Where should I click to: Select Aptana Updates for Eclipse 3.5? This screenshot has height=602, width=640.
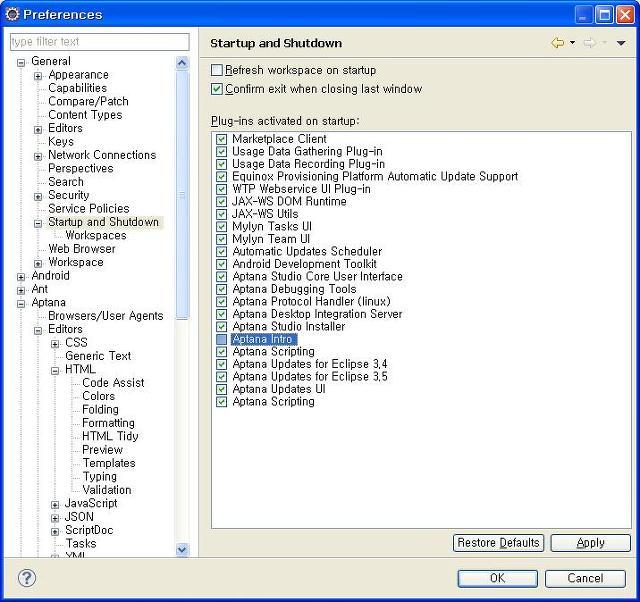click(310, 377)
